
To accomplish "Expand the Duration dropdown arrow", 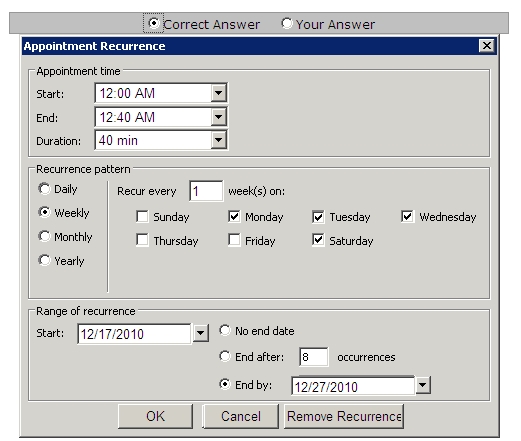I will point(219,140).
